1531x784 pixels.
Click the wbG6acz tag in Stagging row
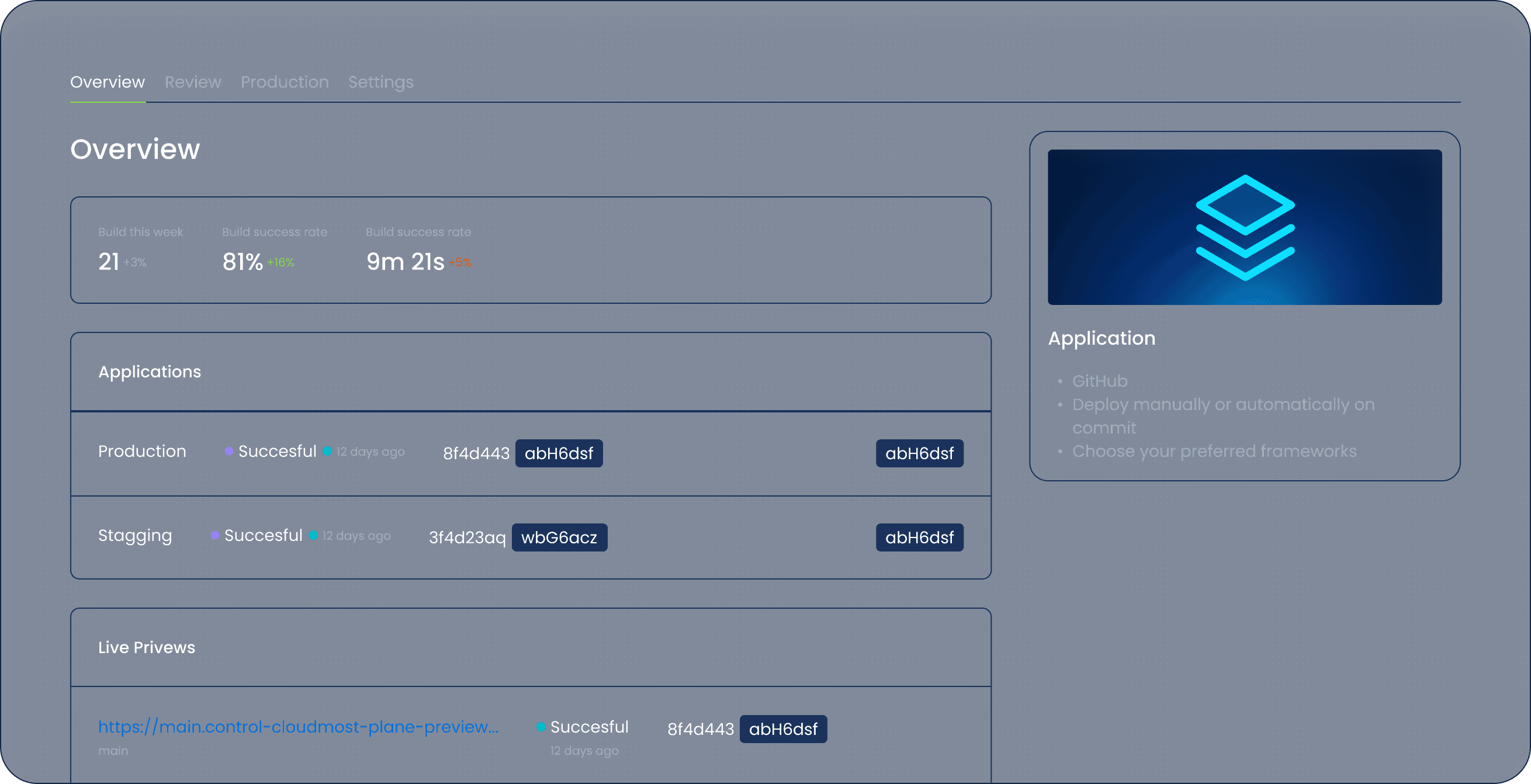tap(559, 537)
